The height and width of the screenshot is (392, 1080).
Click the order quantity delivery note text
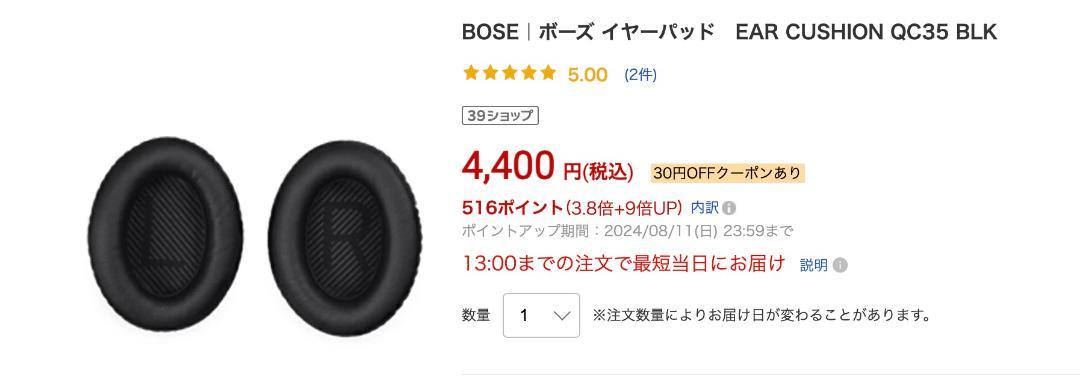point(762,316)
